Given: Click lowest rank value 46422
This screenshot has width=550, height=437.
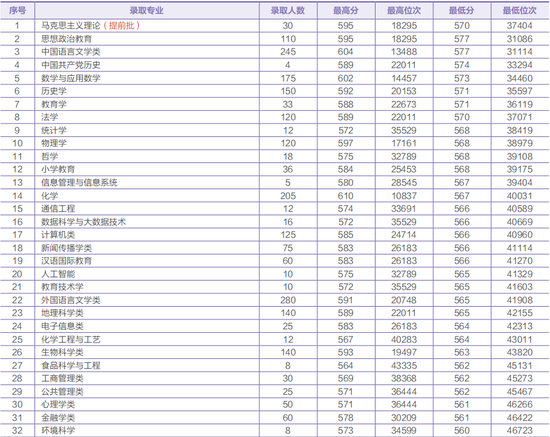Looking at the screenshot, I should (519, 418).
